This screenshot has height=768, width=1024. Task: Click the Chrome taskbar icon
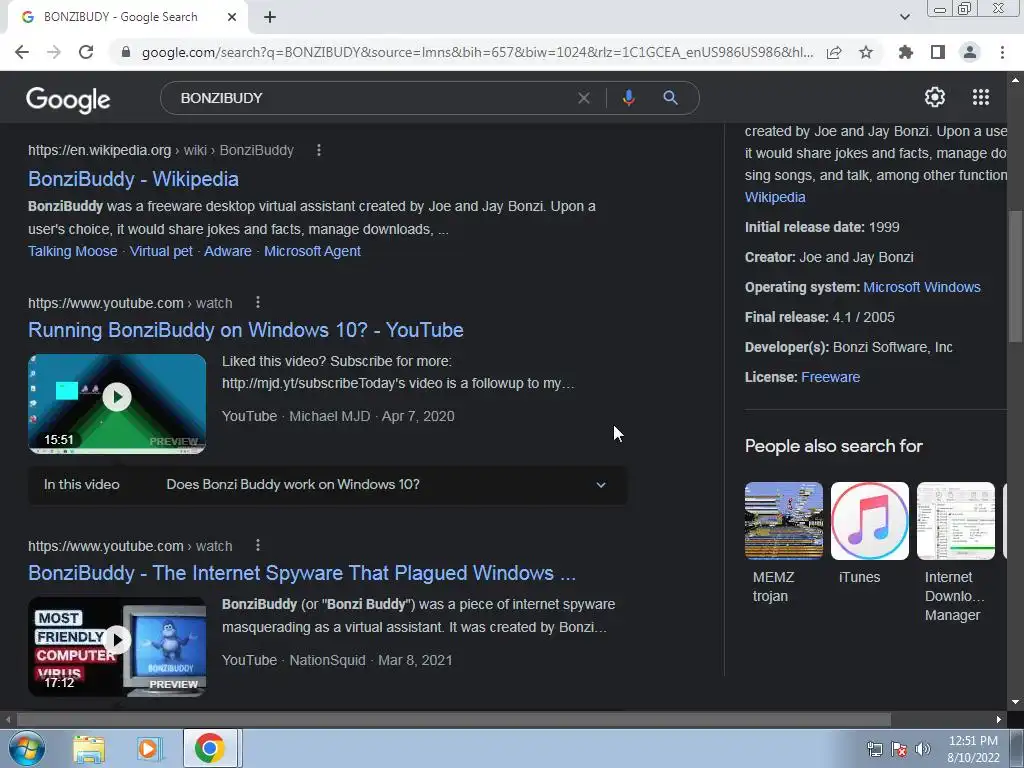click(210, 748)
